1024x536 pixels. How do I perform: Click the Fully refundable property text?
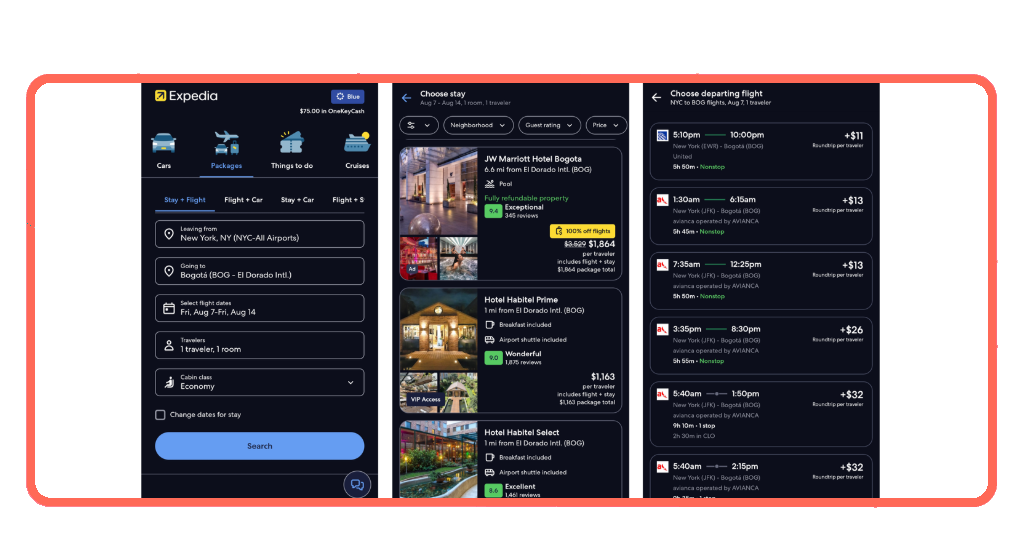pos(526,198)
